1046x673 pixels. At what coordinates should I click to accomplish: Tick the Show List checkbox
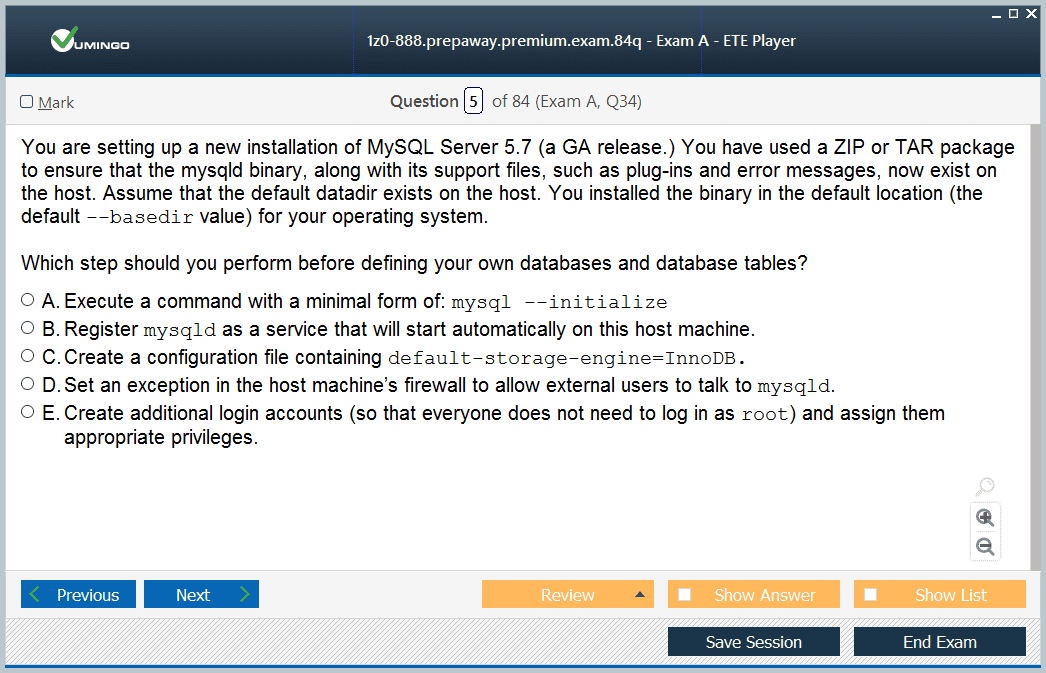[x=871, y=595]
